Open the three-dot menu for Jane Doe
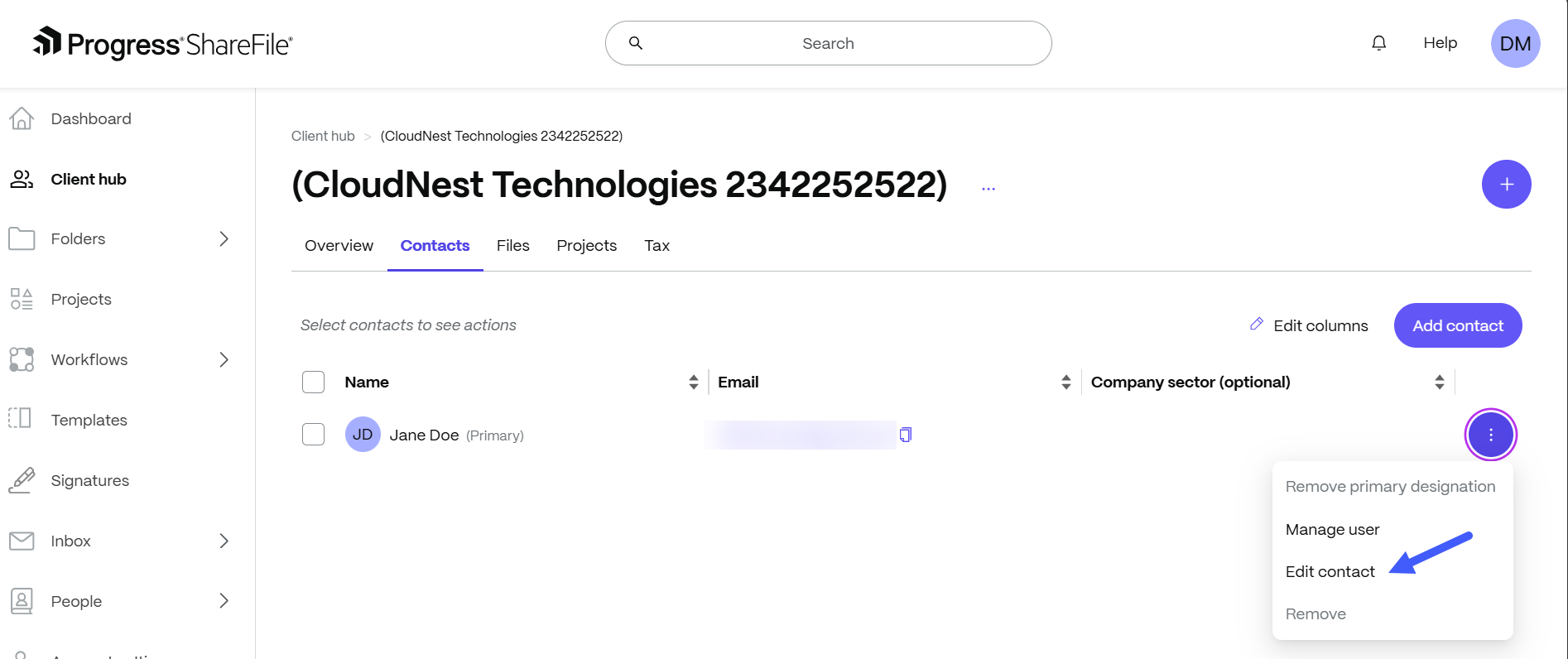Image resolution: width=1568 pixels, height=659 pixels. (x=1490, y=435)
